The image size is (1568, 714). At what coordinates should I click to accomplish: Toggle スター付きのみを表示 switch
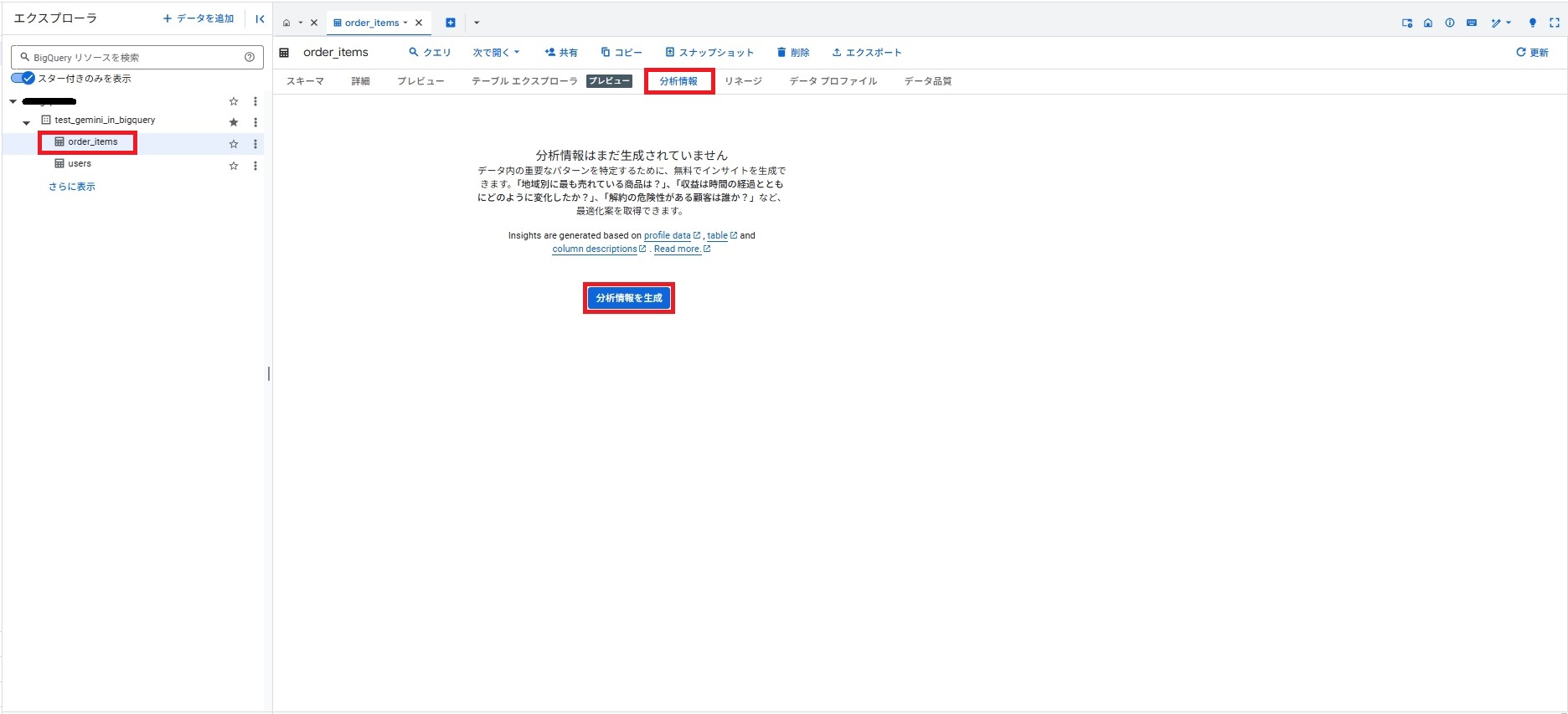(x=23, y=78)
